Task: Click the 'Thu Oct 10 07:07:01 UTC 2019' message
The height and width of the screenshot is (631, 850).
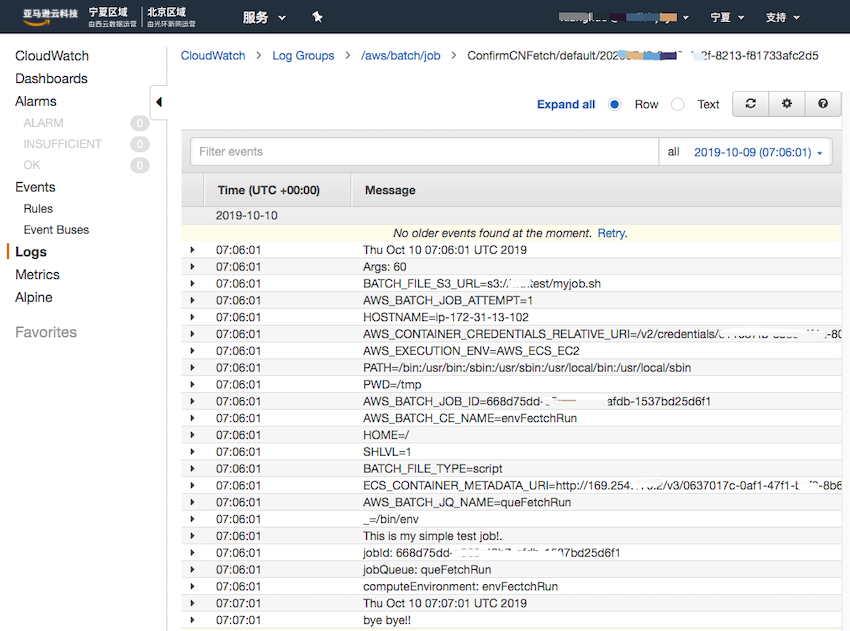Action: coord(445,603)
